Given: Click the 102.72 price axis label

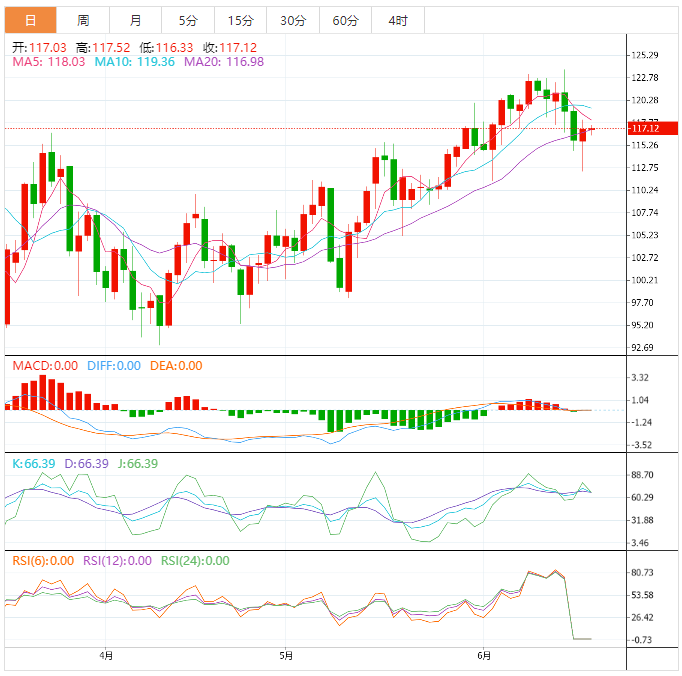Looking at the screenshot, I should click(645, 258).
